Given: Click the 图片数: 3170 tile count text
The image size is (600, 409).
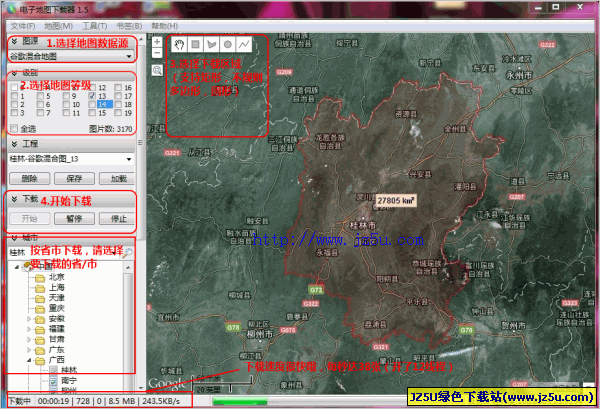Looking at the screenshot, I should point(111,129).
